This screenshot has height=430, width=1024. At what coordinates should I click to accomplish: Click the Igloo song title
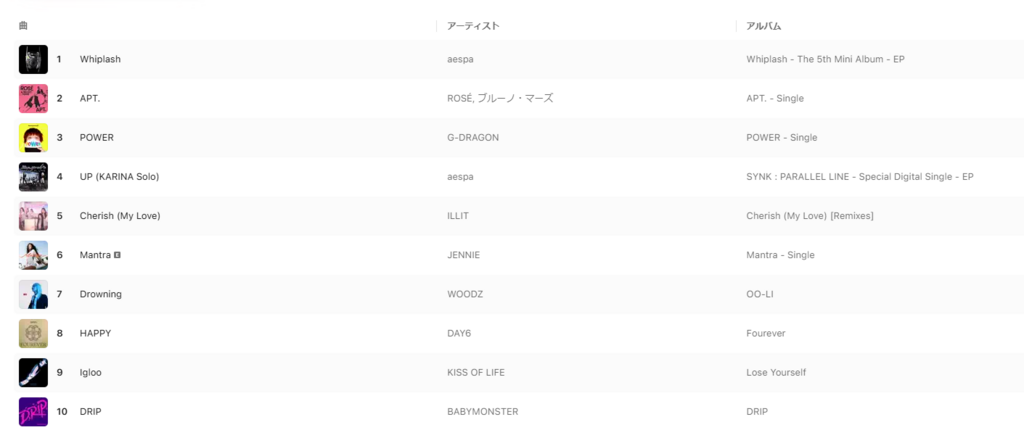(91, 372)
